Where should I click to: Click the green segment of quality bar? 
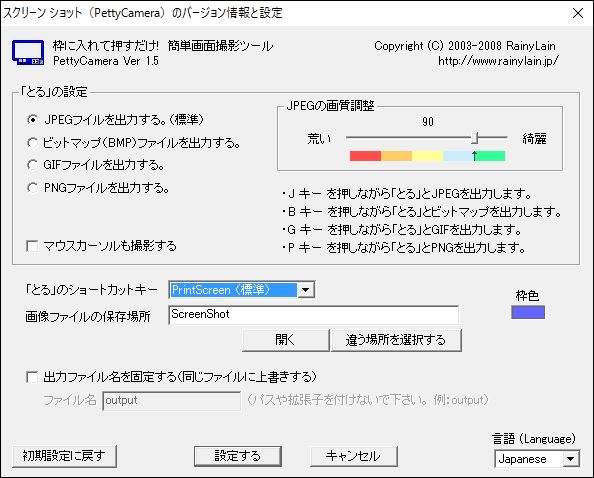(x=490, y=156)
